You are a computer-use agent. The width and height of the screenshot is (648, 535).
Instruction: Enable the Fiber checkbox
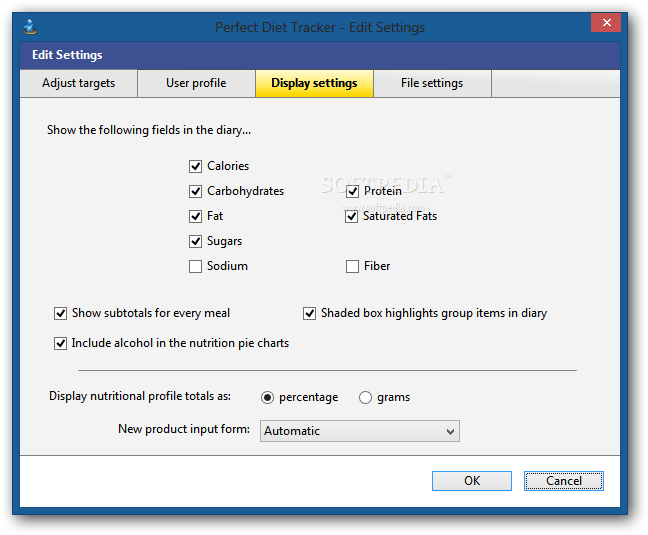(352, 266)
